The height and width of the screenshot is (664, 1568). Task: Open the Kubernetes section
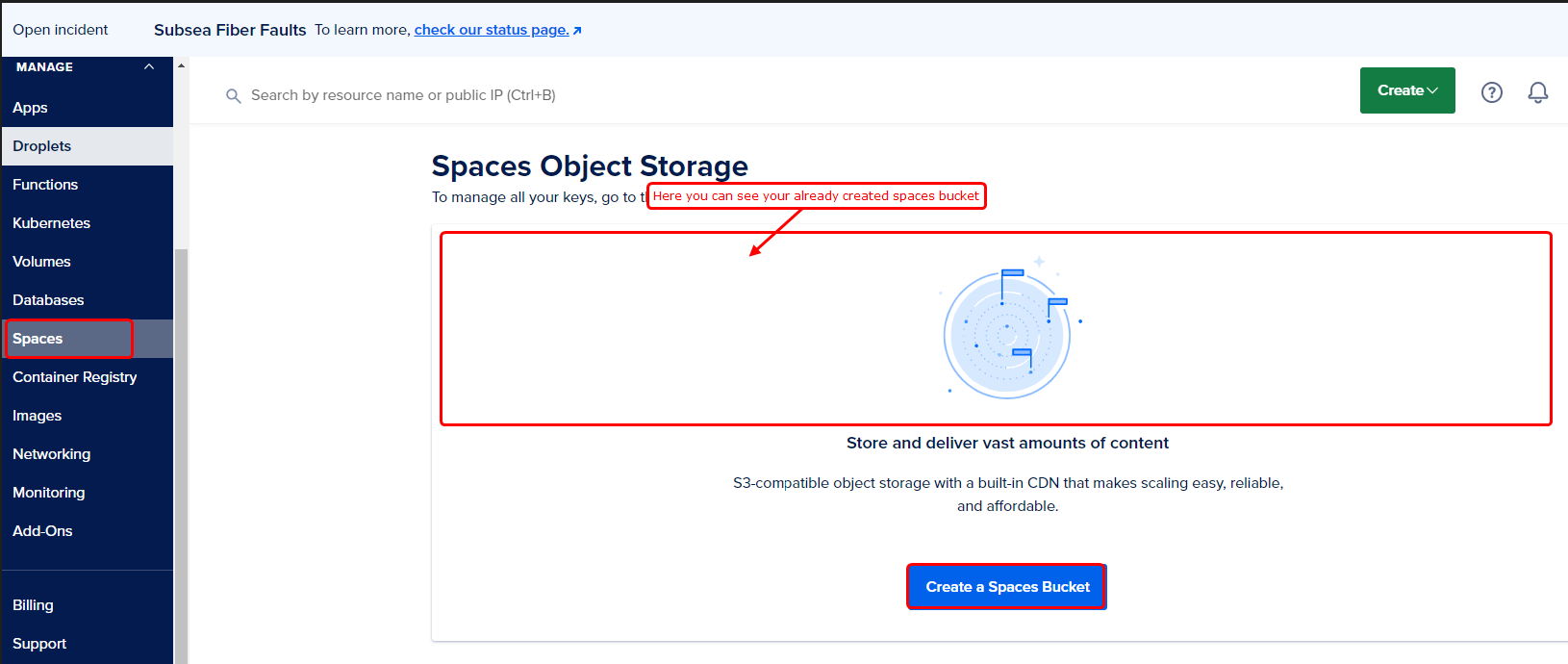tap(52, 223)
